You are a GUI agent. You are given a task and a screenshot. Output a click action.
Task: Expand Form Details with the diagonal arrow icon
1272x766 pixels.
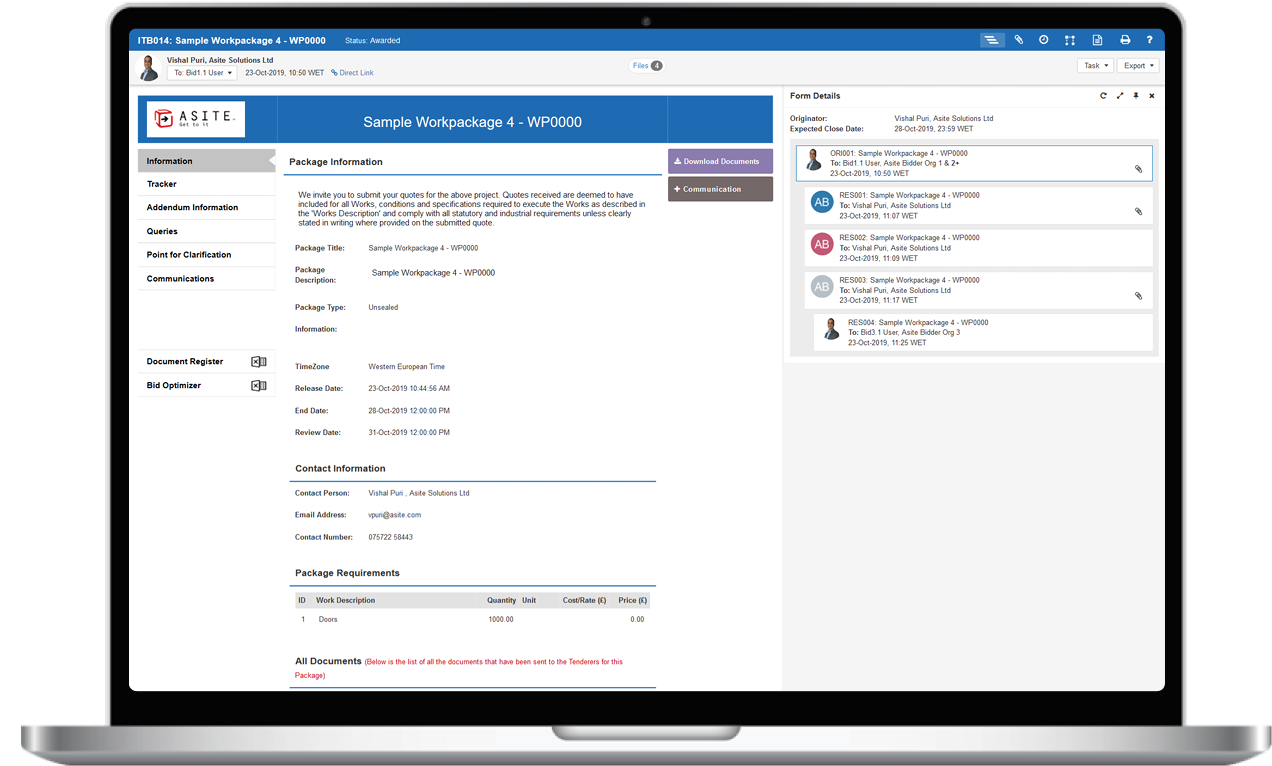pyautogui.click(x=1120, y=95)
